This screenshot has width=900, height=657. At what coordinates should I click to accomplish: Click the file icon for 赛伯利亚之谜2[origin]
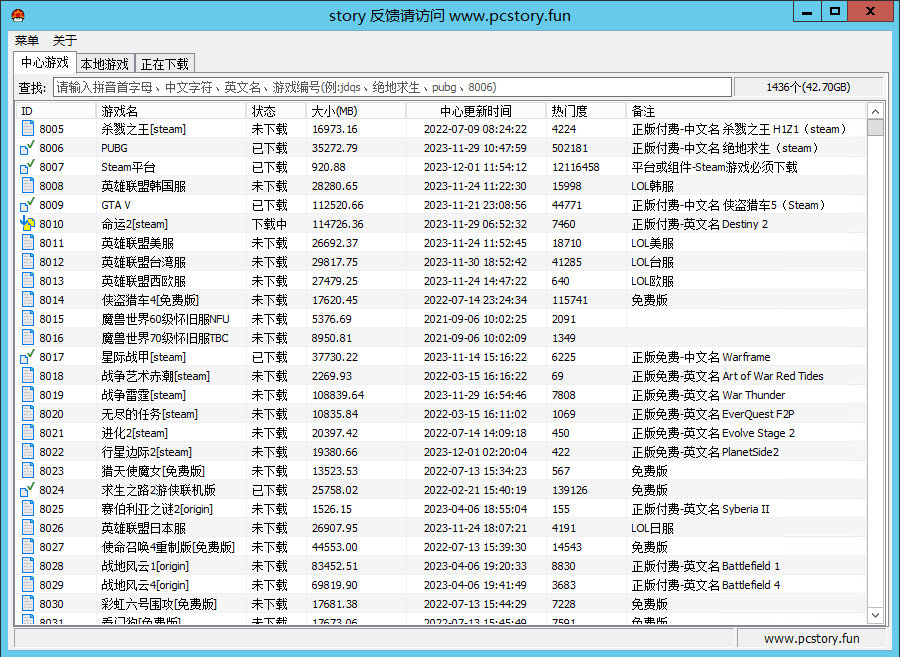[x=28, y=508]
